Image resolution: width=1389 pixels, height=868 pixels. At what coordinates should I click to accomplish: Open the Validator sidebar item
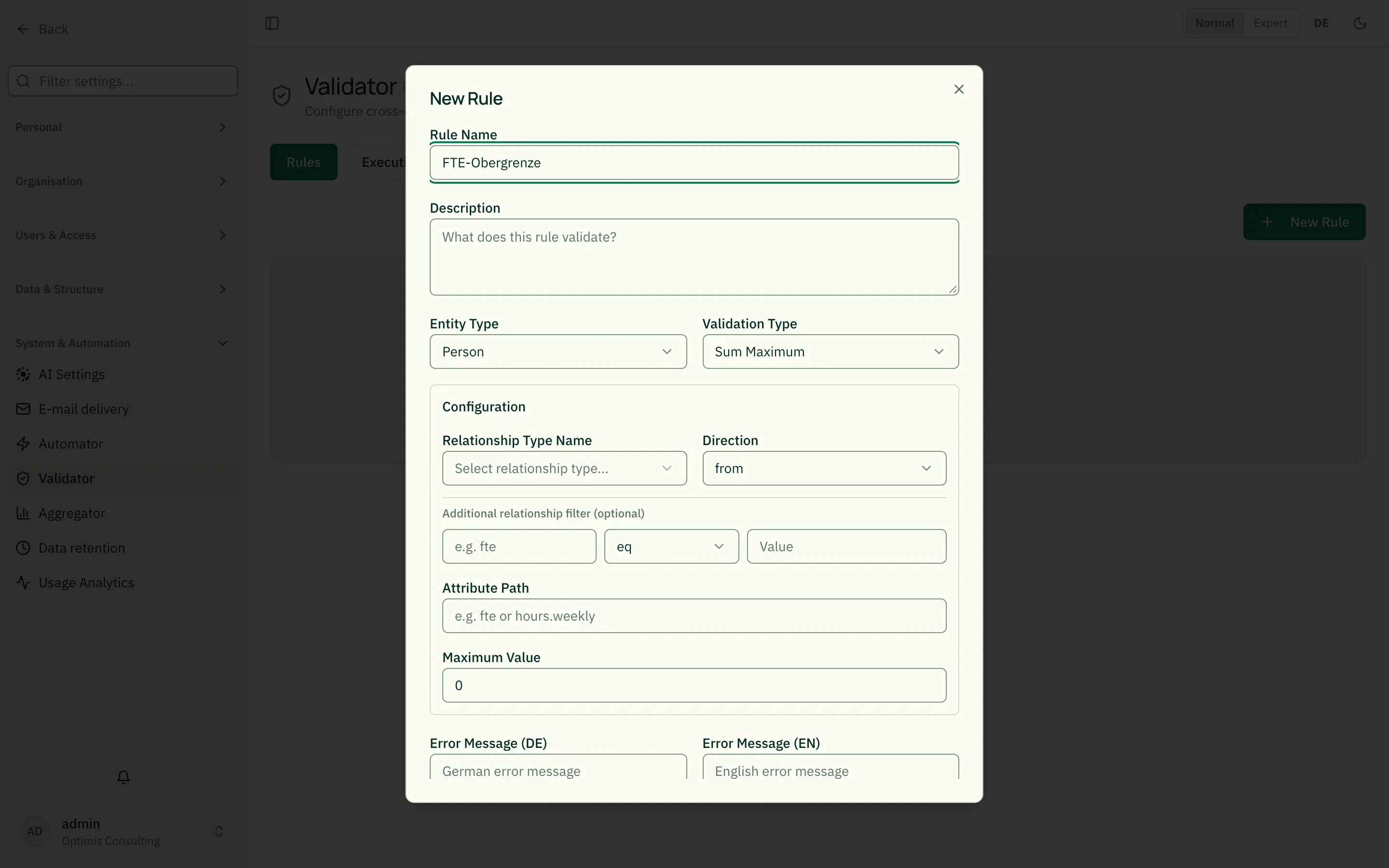[x=123, y=478]
